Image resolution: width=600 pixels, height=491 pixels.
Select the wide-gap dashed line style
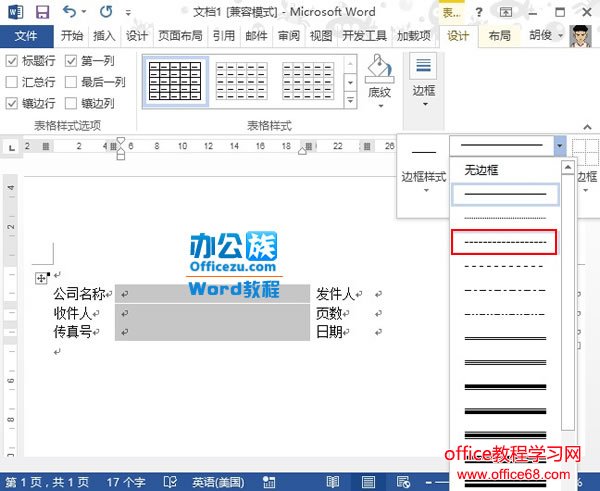pos(505,267)
